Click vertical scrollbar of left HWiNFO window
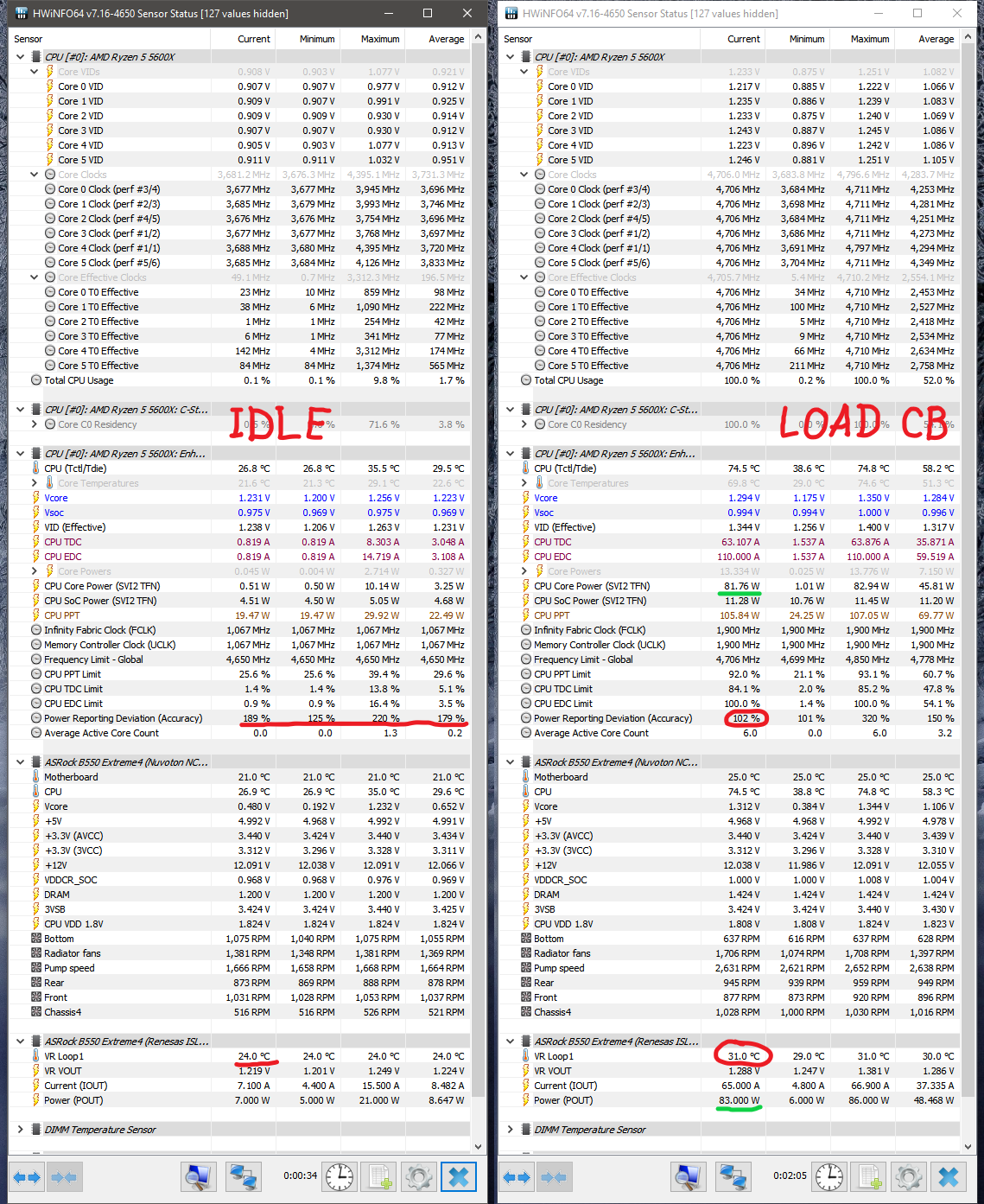Viewport: 984px width, 1204px height. pyautogui.click(x=479, y=570)
